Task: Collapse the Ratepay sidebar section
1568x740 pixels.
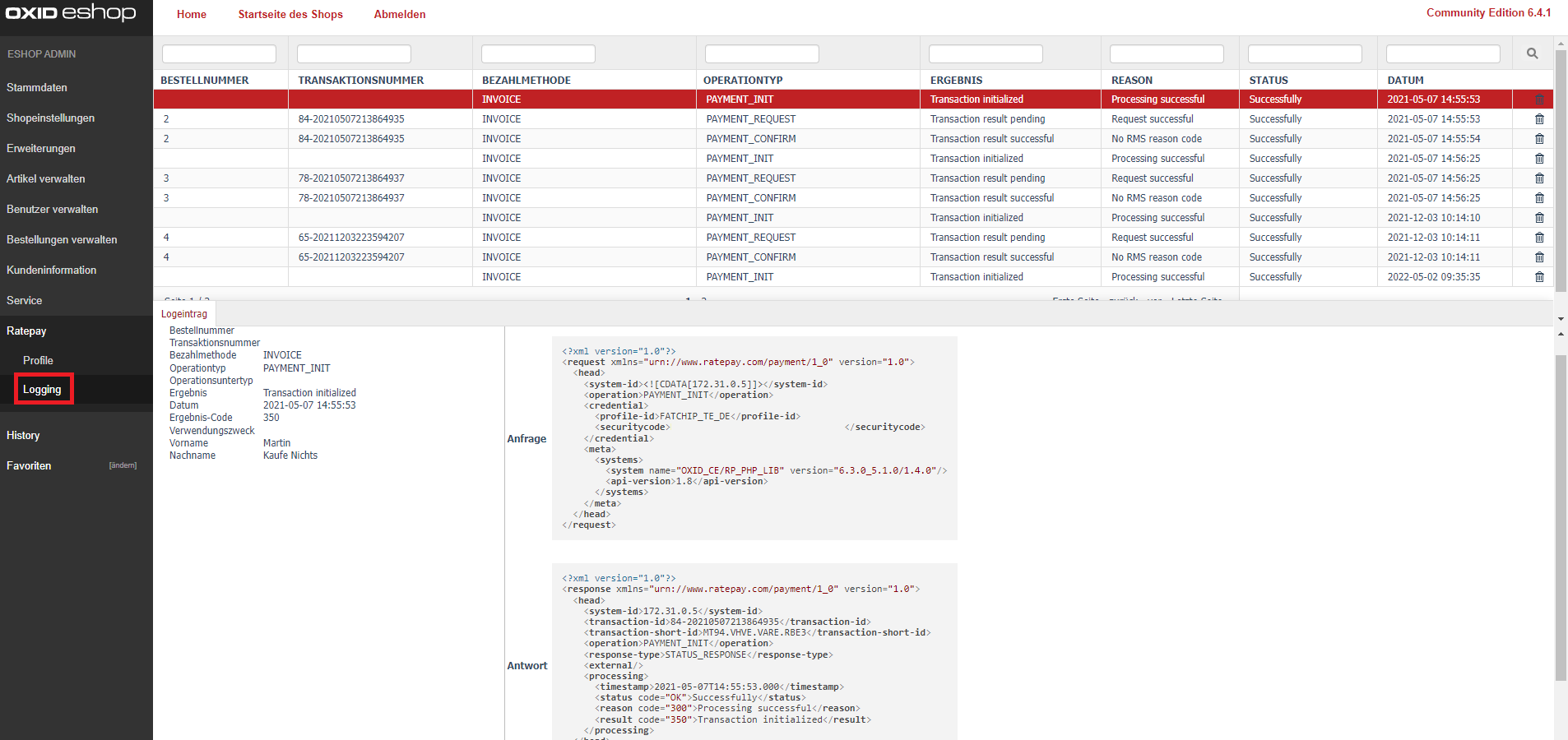Action: point(26,331)
